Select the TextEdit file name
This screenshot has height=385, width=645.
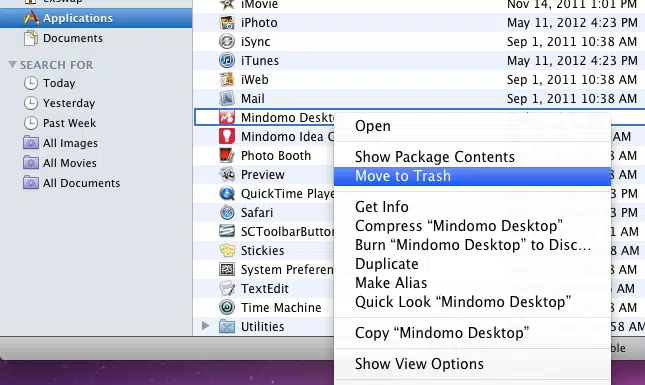(x=265, y=288)
